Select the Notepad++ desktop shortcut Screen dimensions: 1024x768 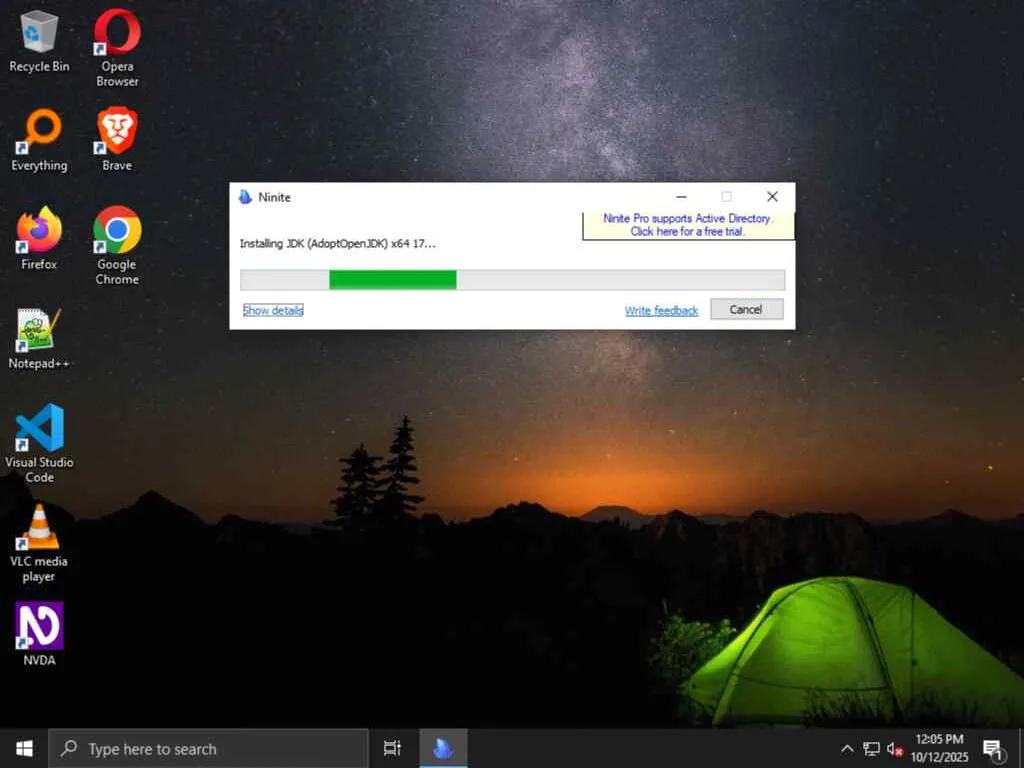(39, 338)
